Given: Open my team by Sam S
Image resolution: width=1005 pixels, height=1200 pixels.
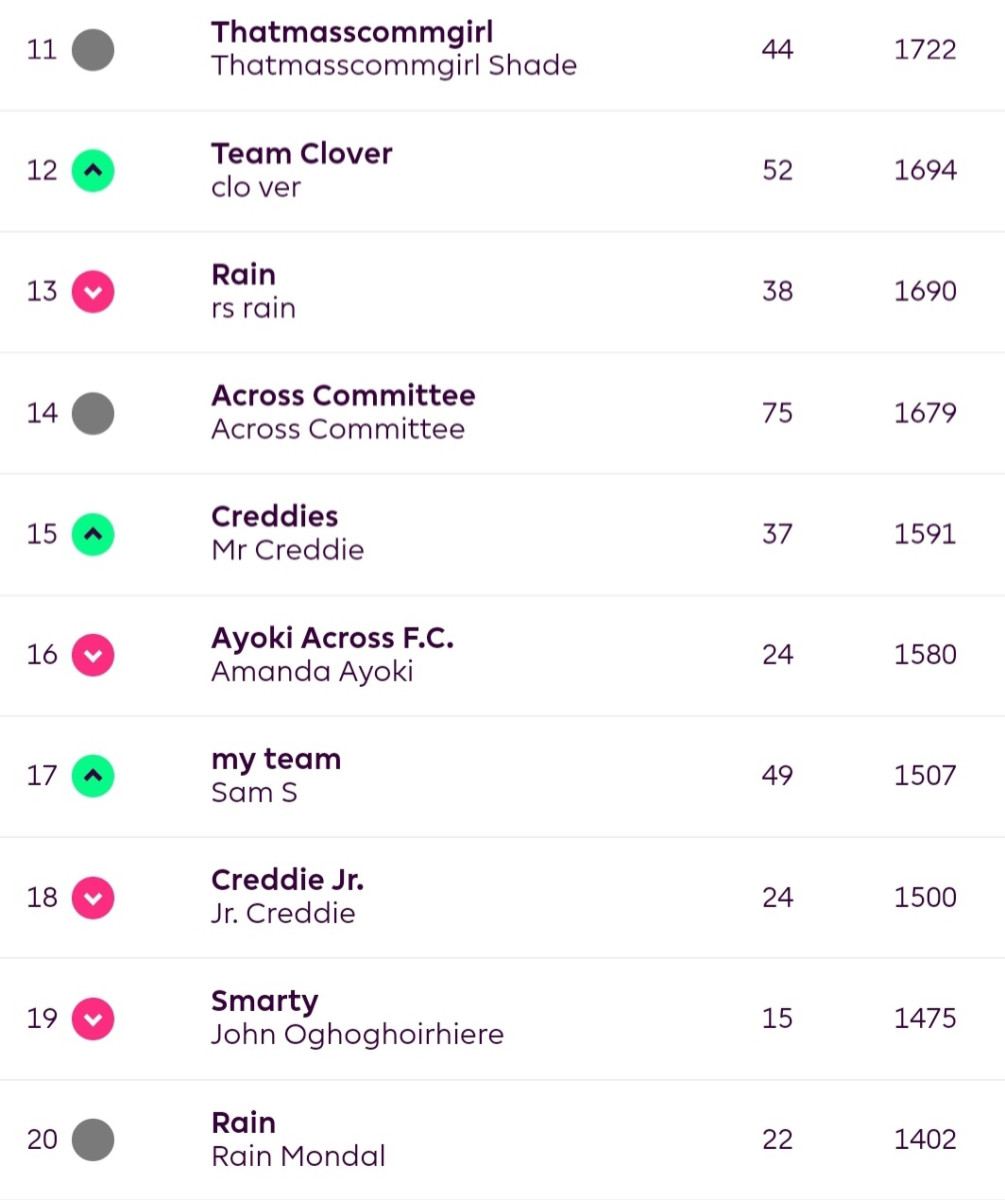Looking at the screenshot, I should (x=276, y=759).
